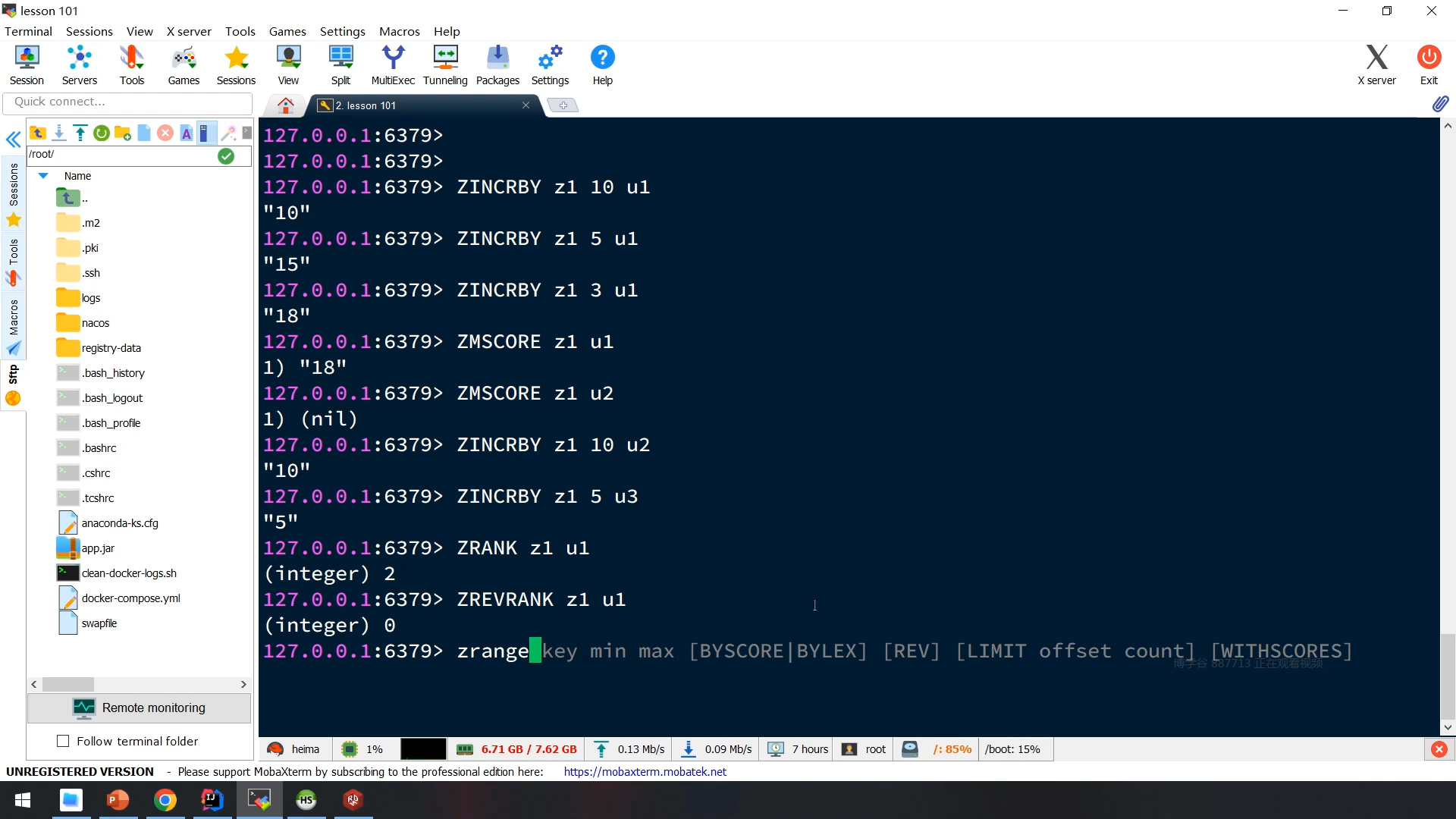
Task: Click the file list horizontal scrollbar
Action: 68,684
